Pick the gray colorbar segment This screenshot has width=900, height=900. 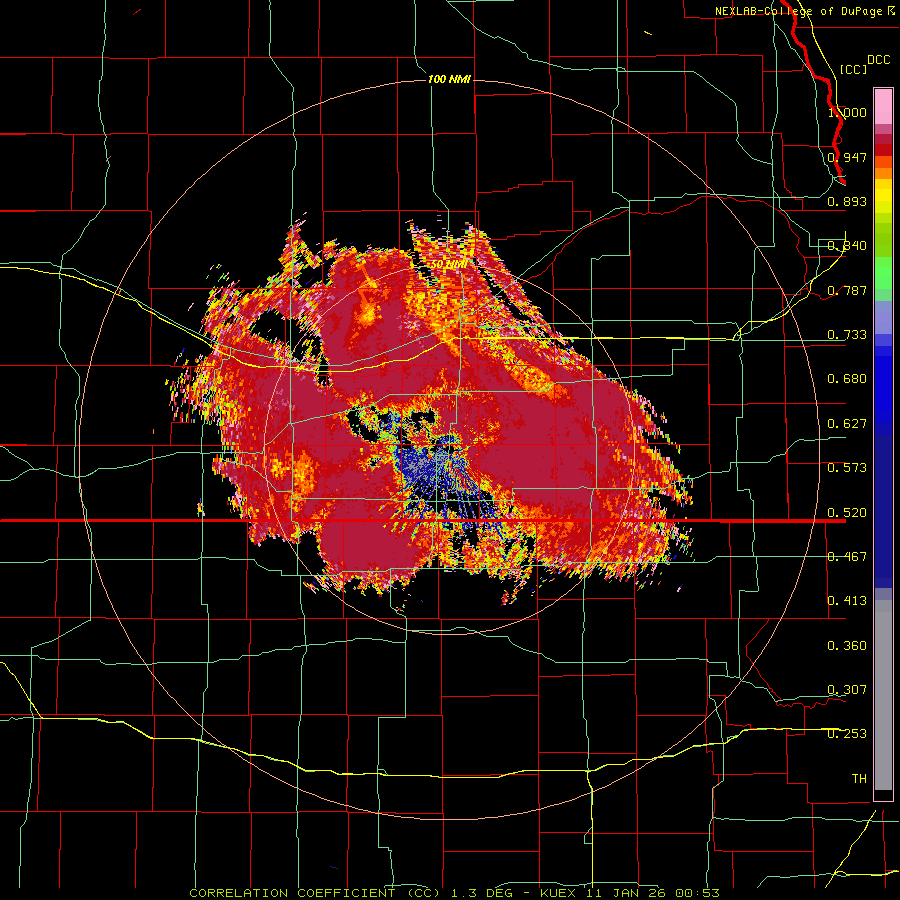click(x=883, y=695)
